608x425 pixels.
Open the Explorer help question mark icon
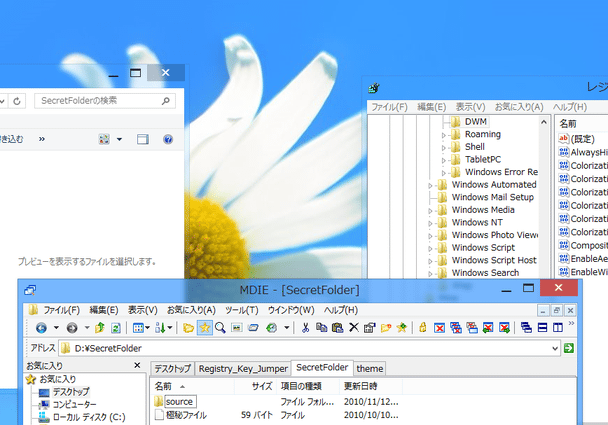168,139
